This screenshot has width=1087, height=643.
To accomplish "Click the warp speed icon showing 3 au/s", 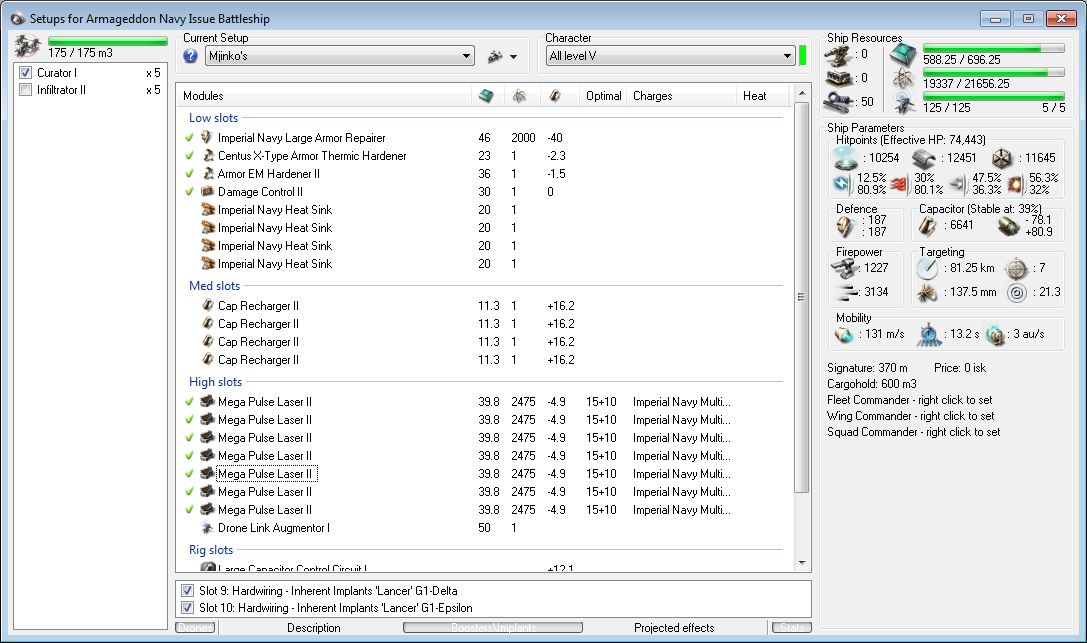I will [x=995, y=335].
